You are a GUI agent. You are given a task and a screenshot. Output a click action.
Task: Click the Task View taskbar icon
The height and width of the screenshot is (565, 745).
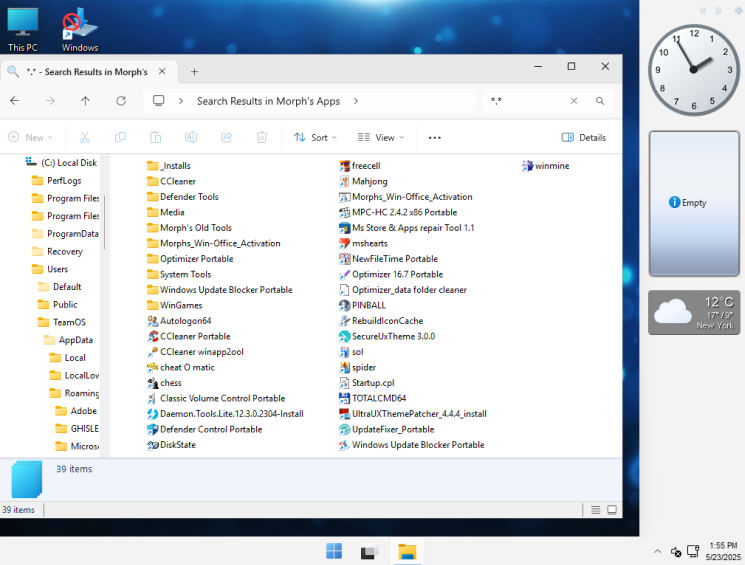(369, 551)
